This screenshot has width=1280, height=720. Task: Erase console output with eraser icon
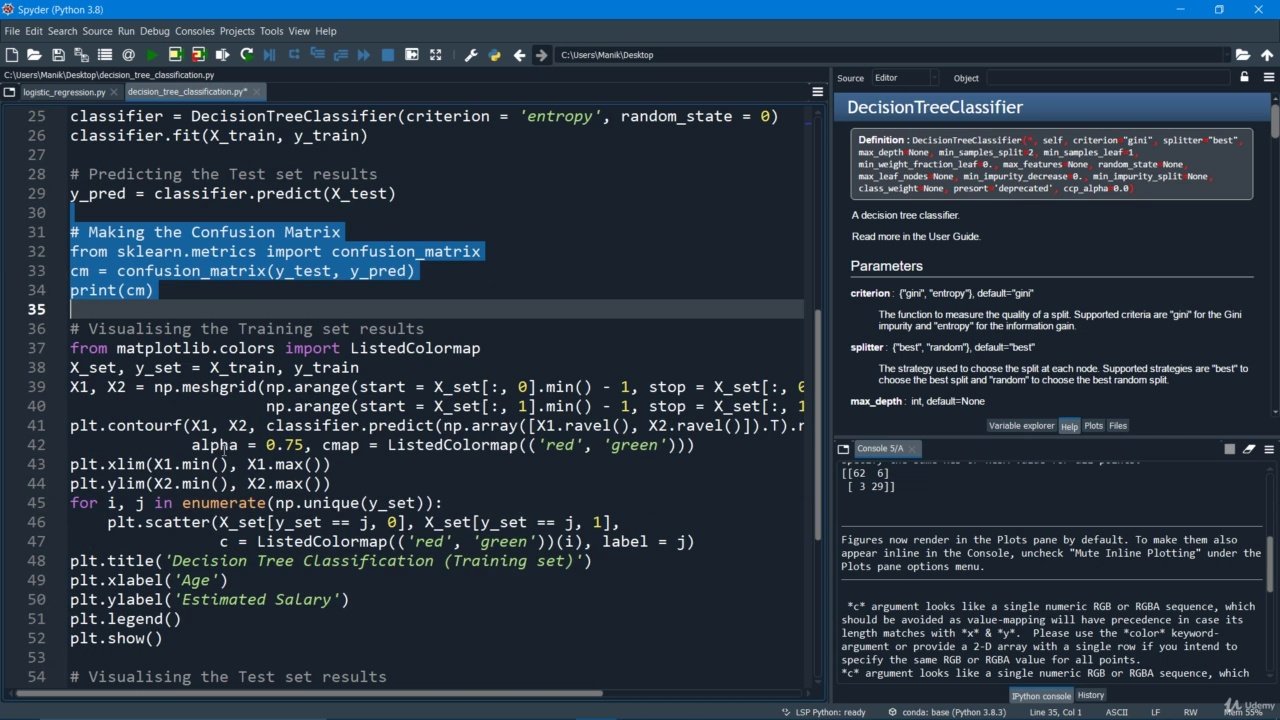[x=1249, y=449]
